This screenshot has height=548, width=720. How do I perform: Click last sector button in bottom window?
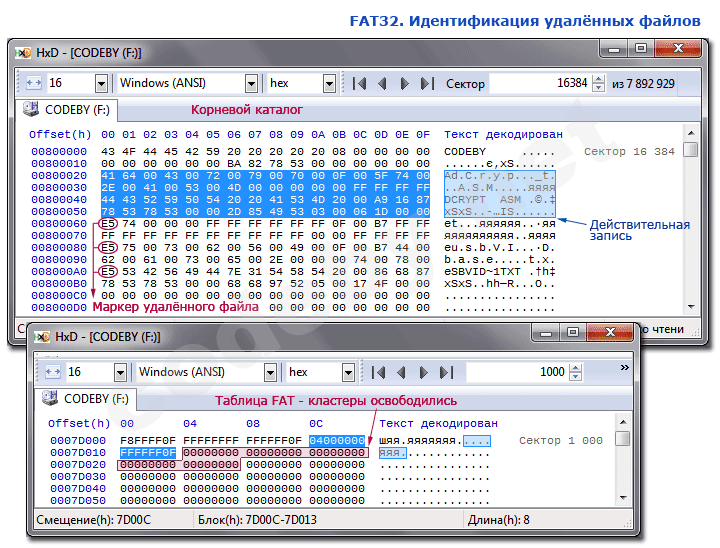[446, 372]
